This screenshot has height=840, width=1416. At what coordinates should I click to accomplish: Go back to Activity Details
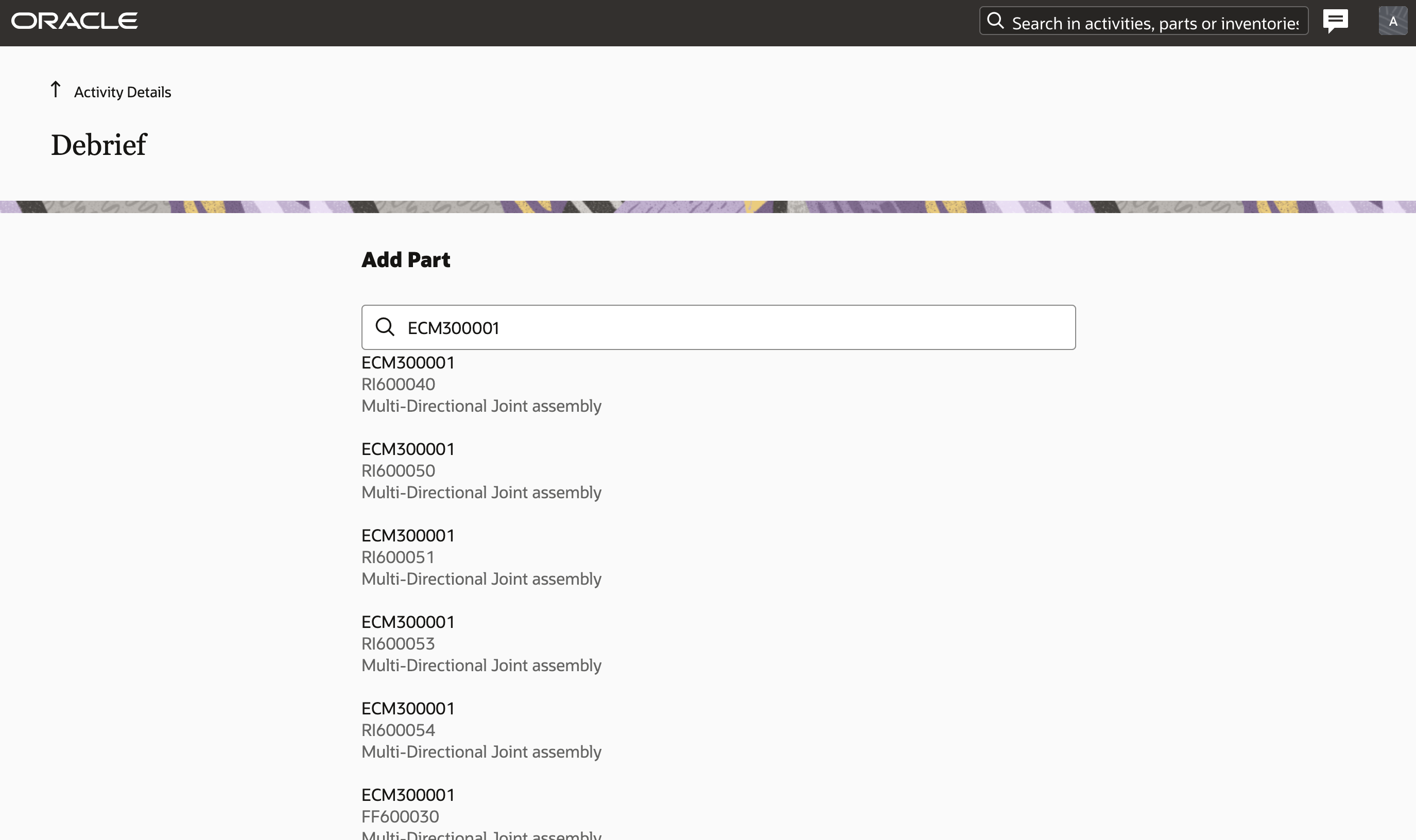tap(123, 92)
